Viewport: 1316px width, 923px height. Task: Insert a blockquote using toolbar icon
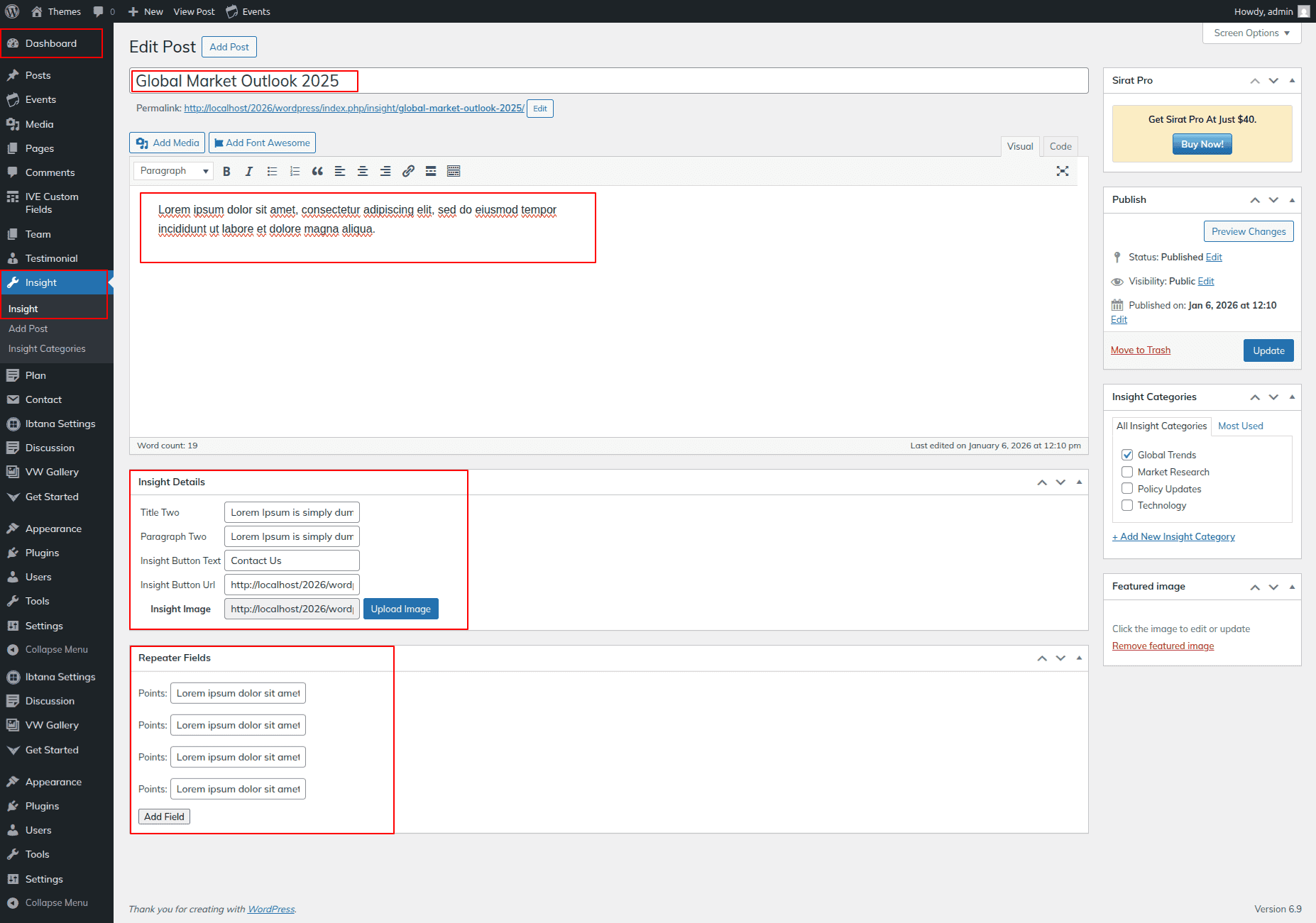pos(317,171)
